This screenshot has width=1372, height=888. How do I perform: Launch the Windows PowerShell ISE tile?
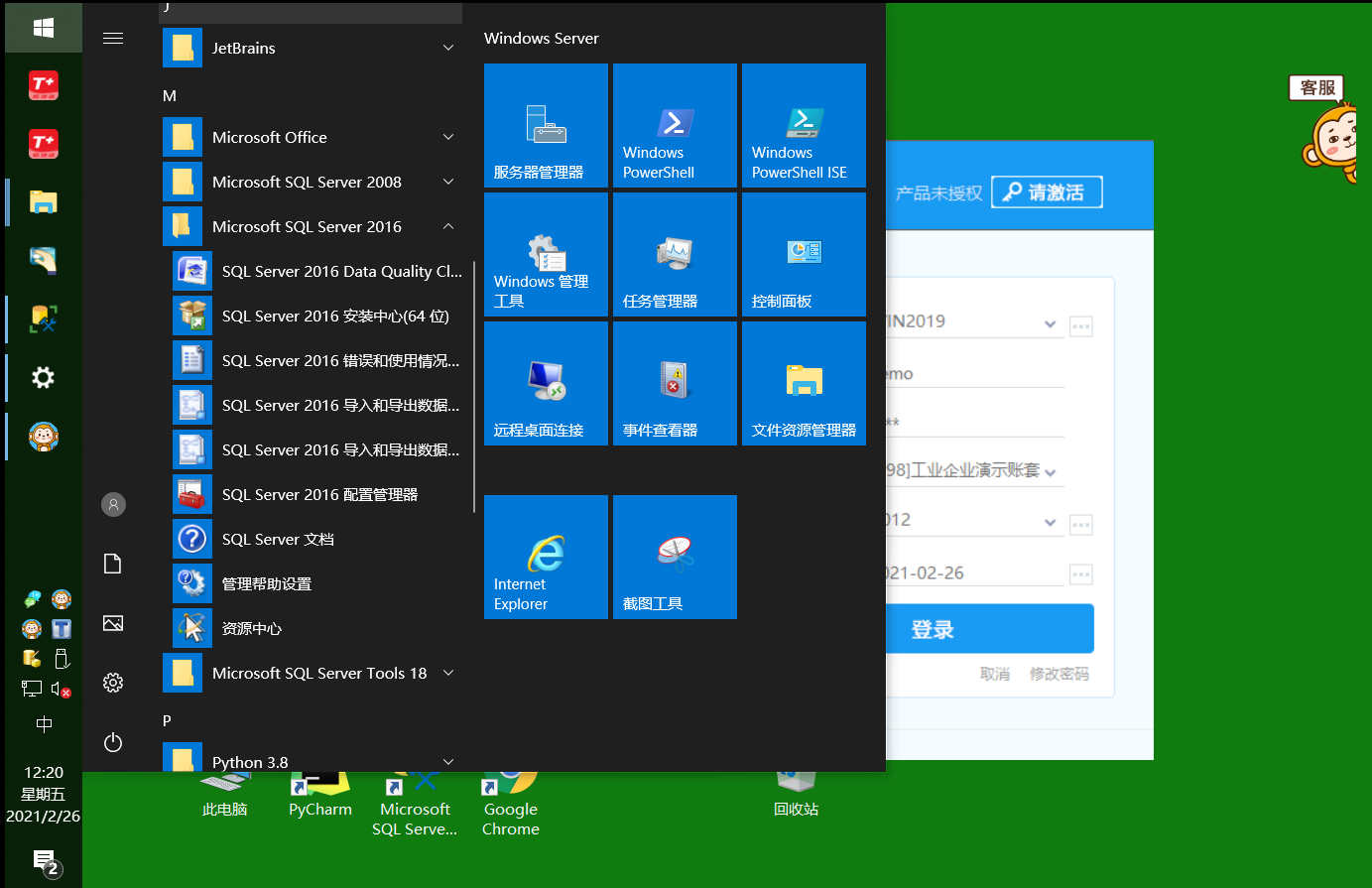click(x=804, y=125)
